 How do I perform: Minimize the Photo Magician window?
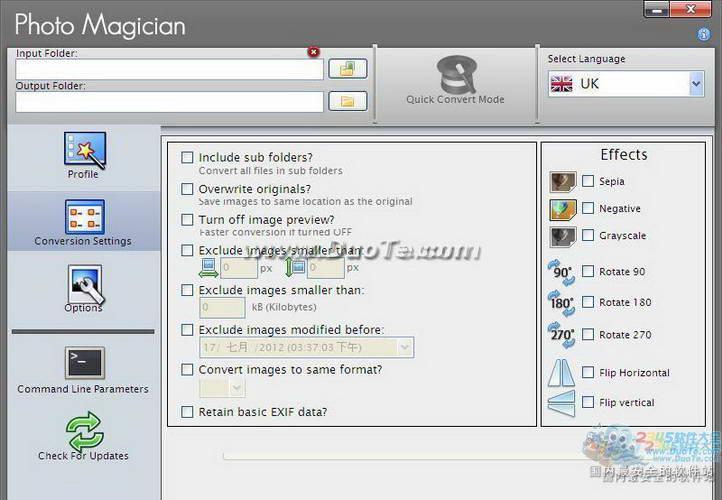pyautogui.click(x=657, y=9)
